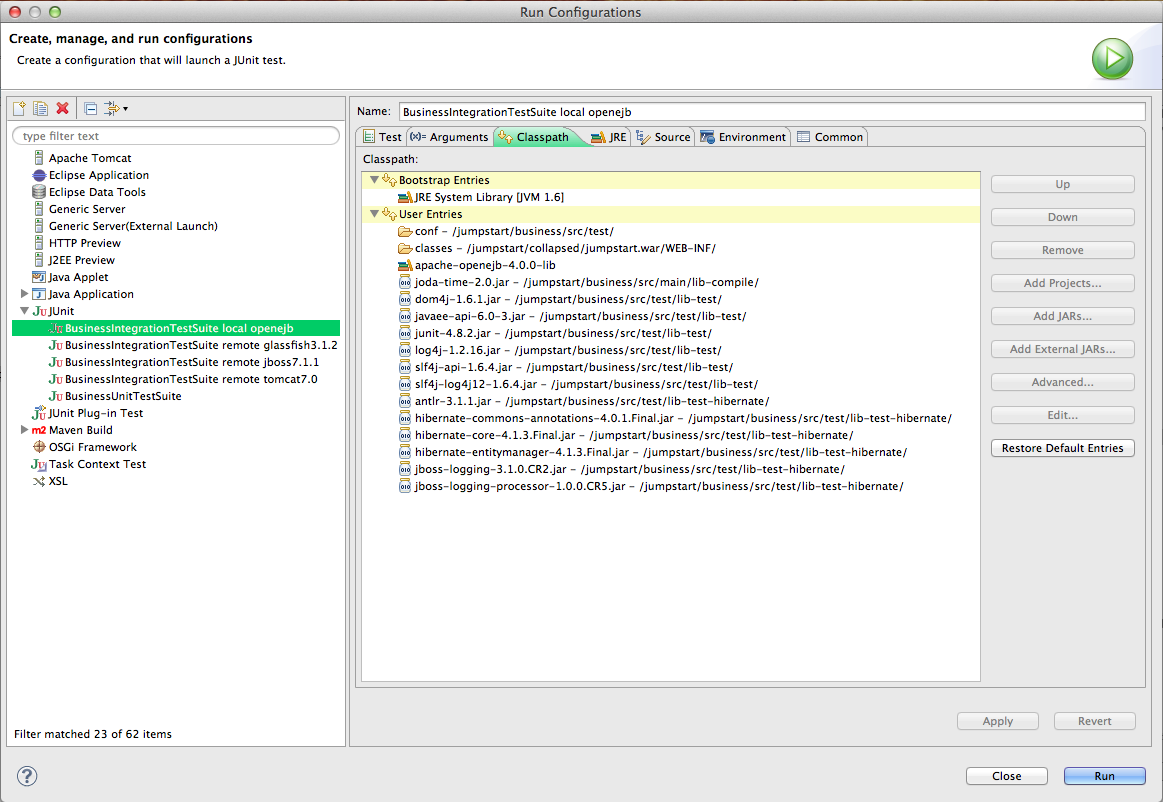Collapse the User Entries node
The height and width of the screenshot is (802, 1163).
click(375, 214)
